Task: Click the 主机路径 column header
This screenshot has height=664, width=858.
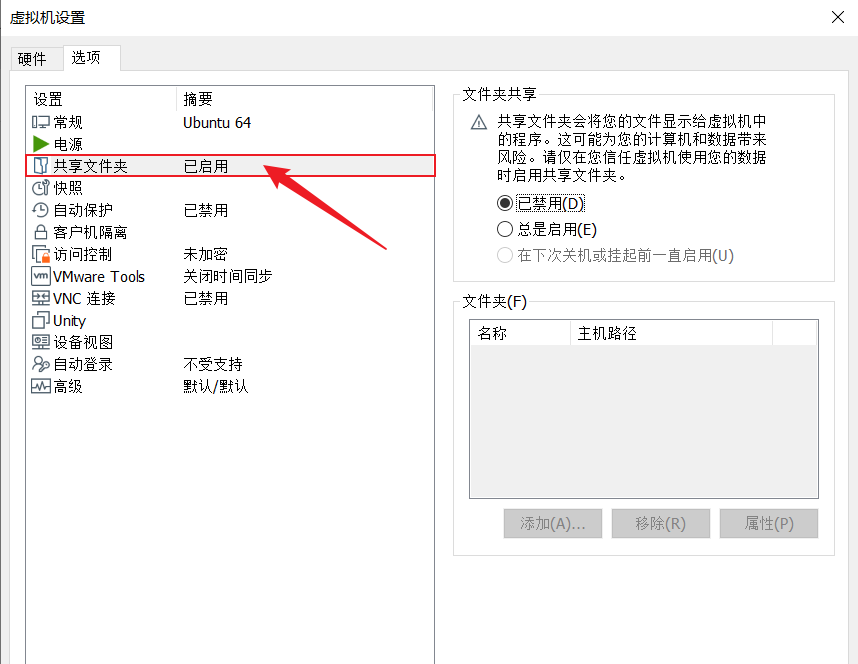Action: pyautogui.click(x=671, y=333)
